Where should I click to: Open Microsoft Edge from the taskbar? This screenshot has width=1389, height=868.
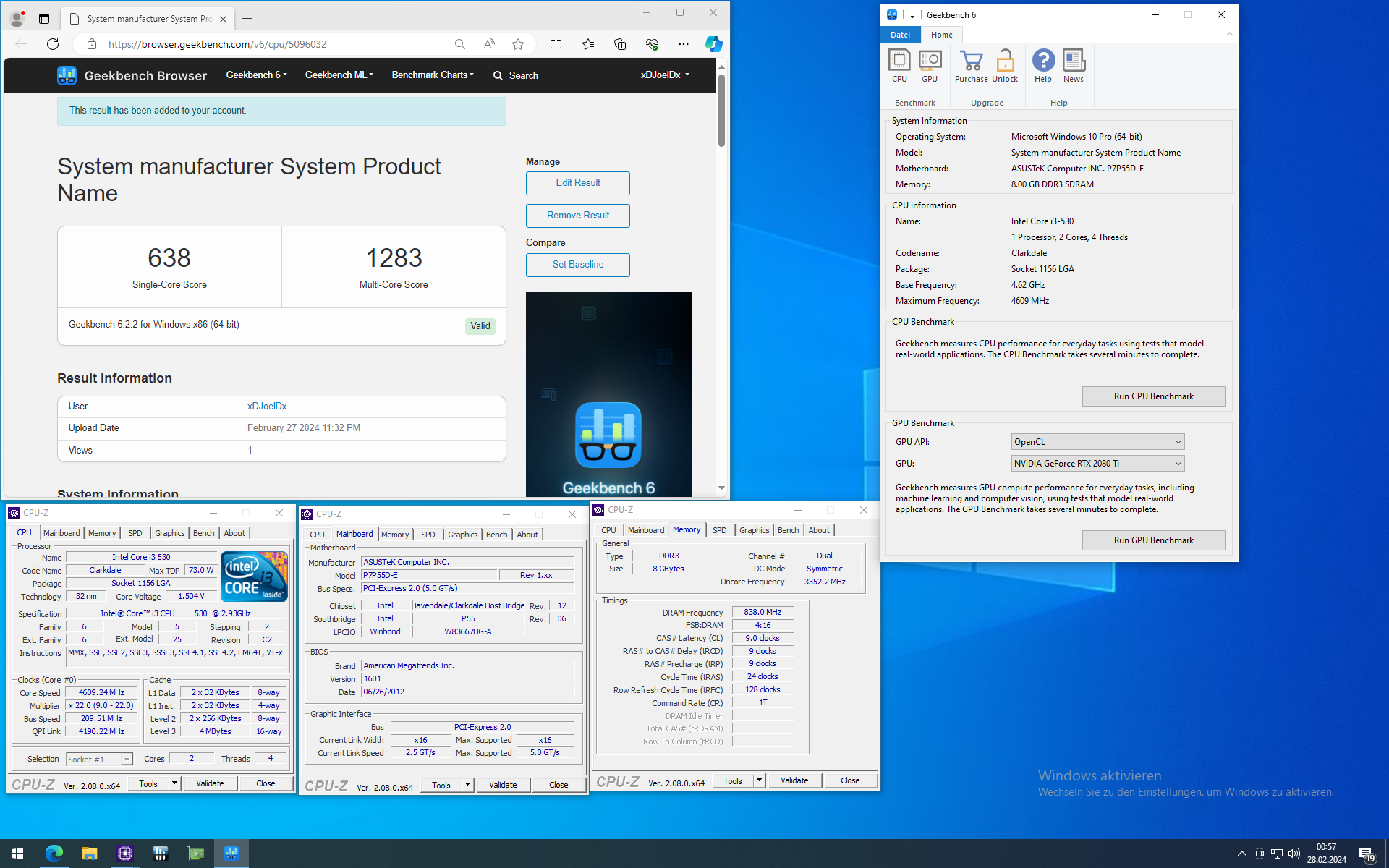pos(54,854)
